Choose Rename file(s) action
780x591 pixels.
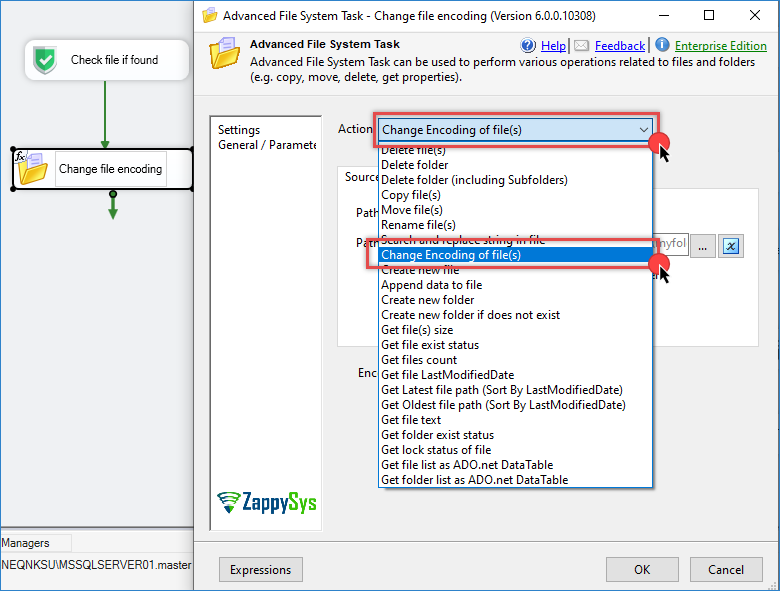coord(515,225)
